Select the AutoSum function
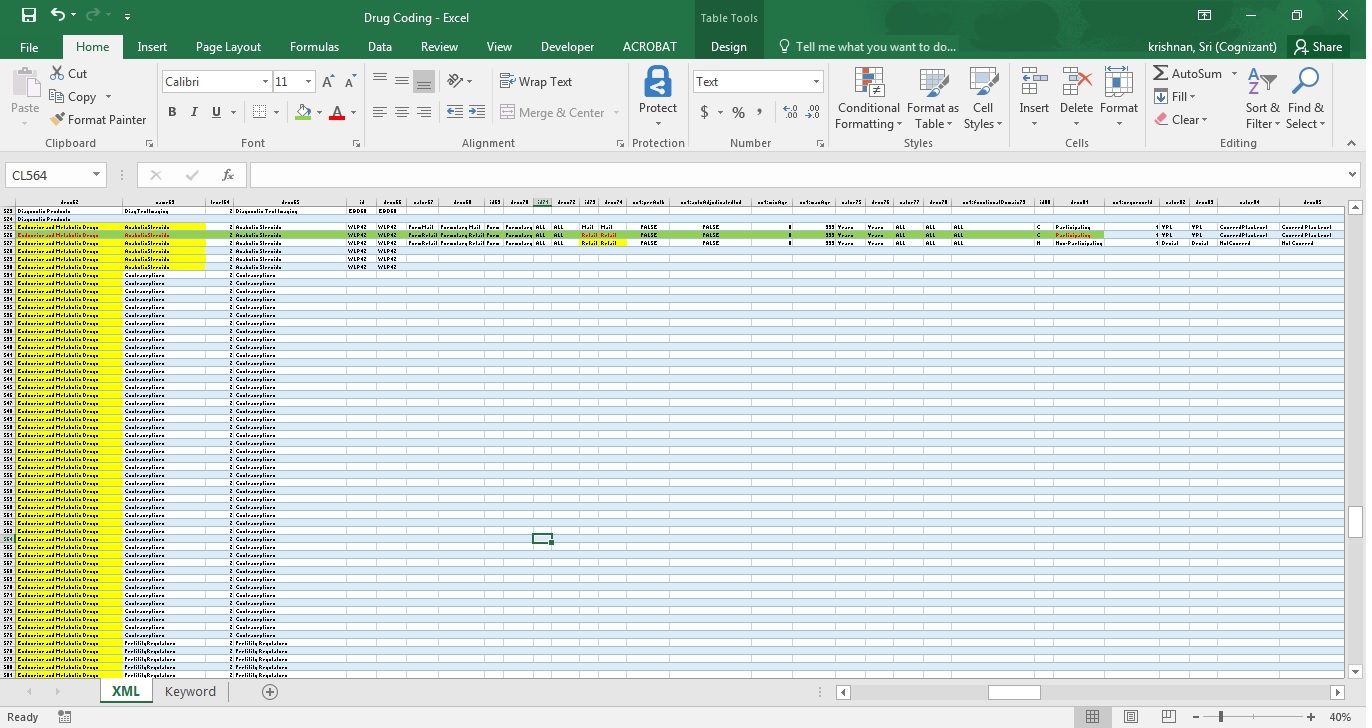Screen dimensions: 1372x728 1186,73
